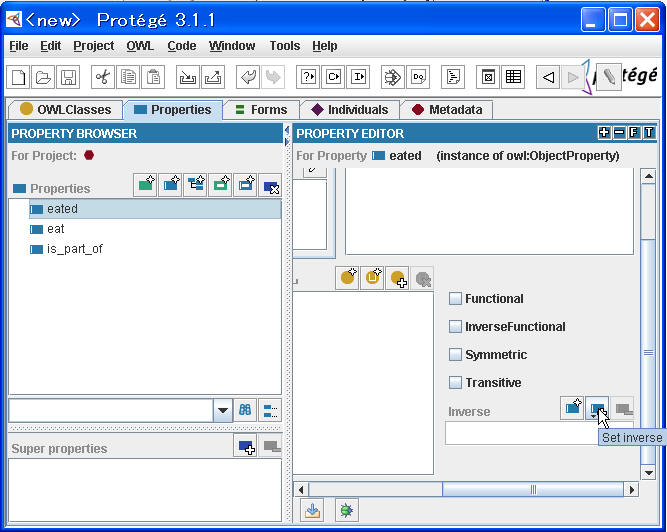Click the Set inverse property icon

(x=597, y=407)
